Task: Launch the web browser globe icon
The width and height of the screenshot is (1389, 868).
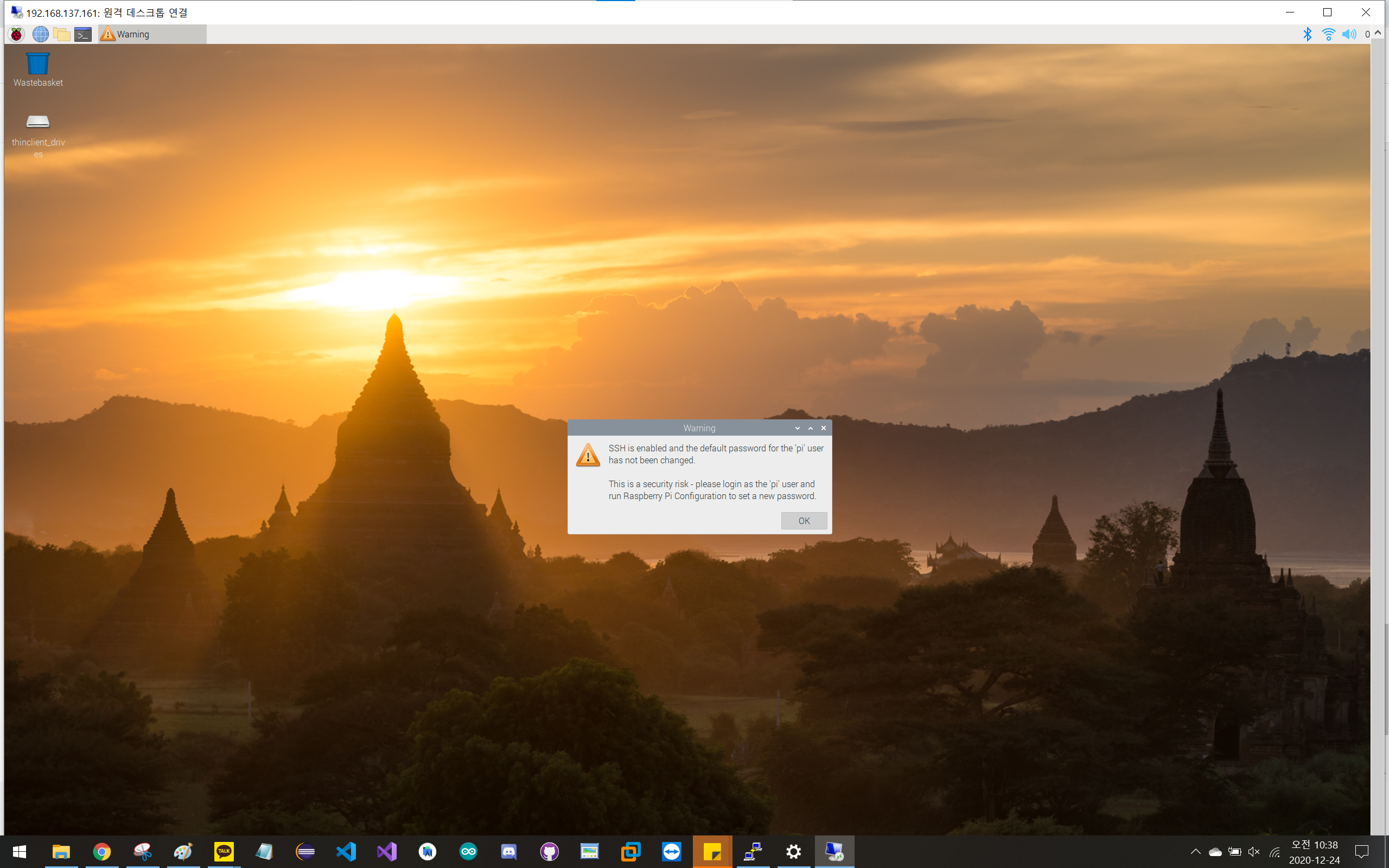Action: pos(40,34)
